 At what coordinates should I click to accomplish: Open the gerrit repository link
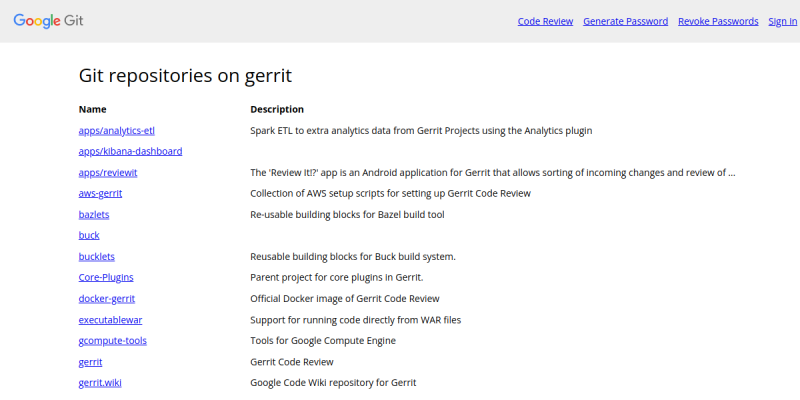tap(90, 362)
